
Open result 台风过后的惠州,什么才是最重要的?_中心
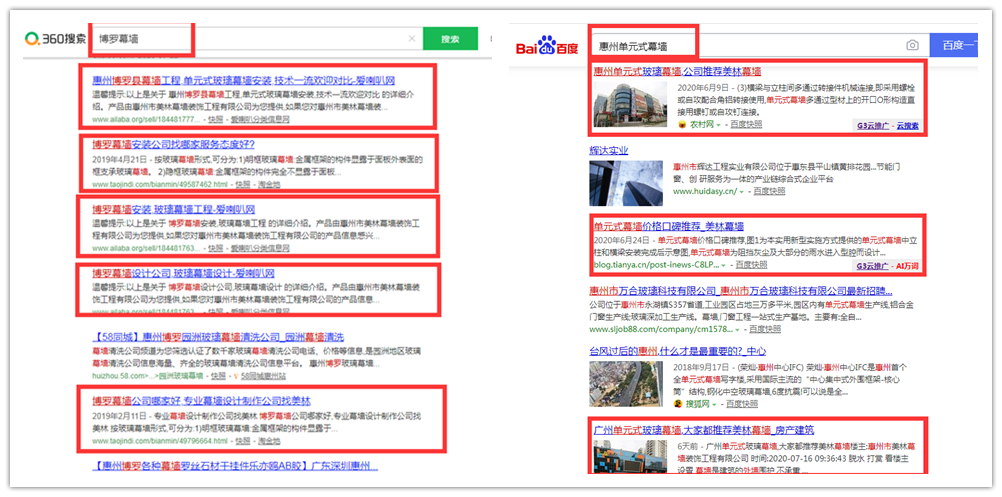(677, 351)
